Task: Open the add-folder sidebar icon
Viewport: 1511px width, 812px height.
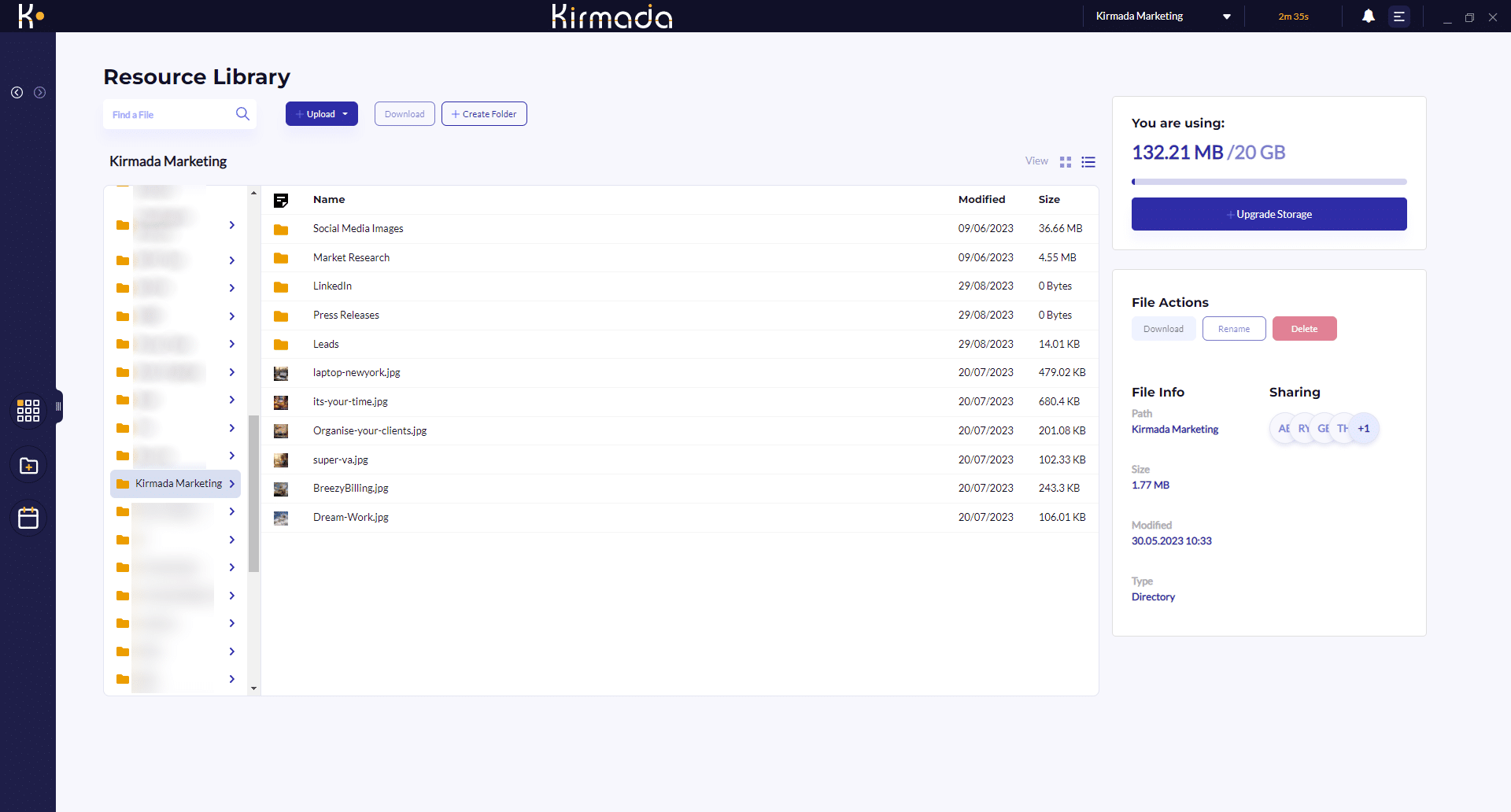Action: point(28,466)
